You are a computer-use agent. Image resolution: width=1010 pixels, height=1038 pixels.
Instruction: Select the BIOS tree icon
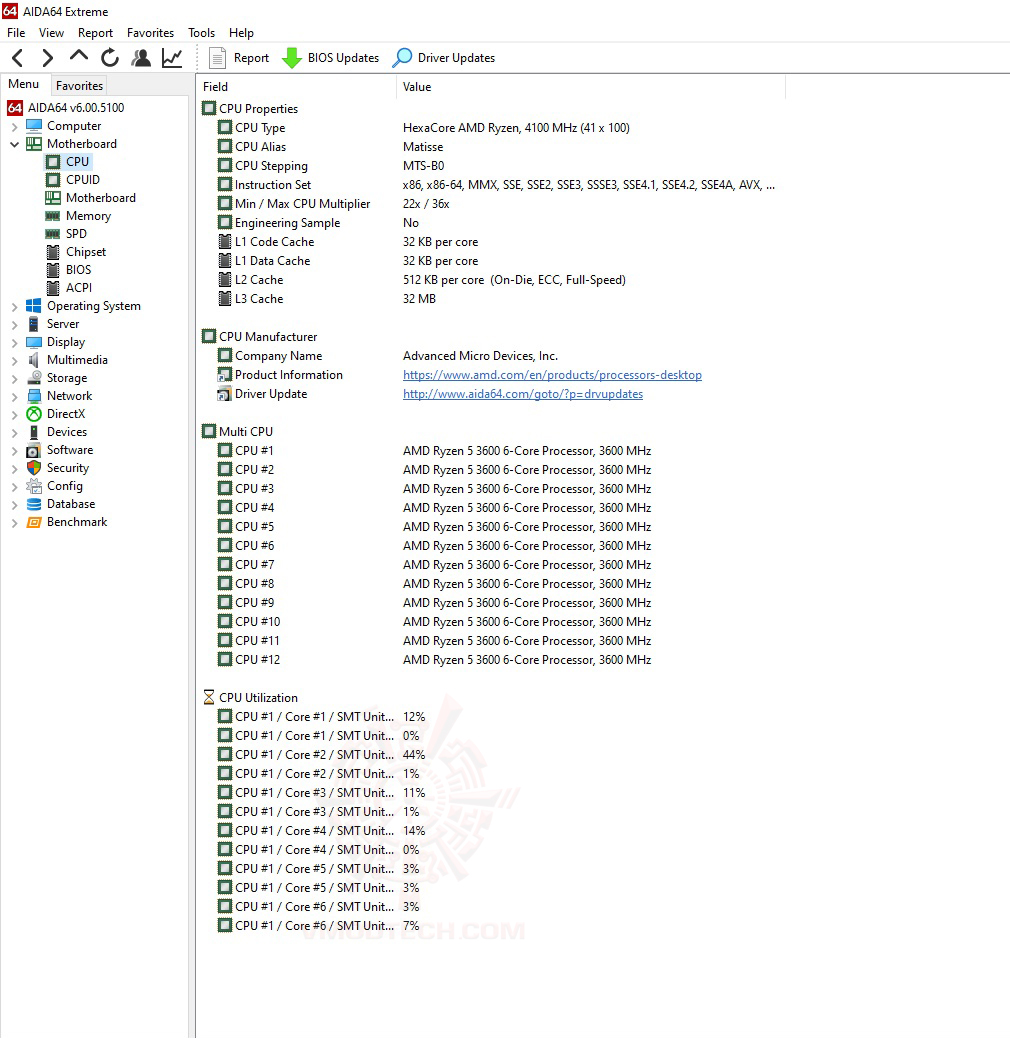coord(53,270)
